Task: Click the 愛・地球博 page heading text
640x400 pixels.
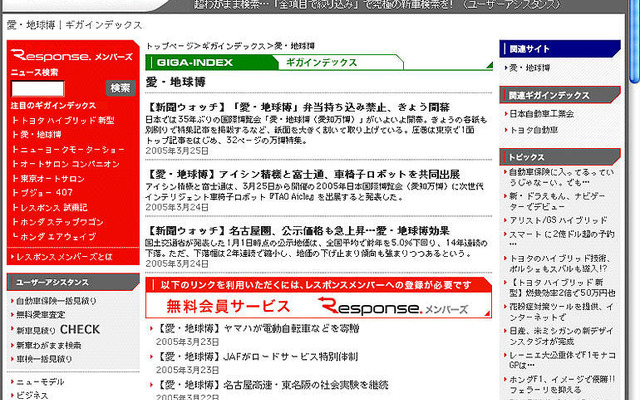Action: point(176,82)
